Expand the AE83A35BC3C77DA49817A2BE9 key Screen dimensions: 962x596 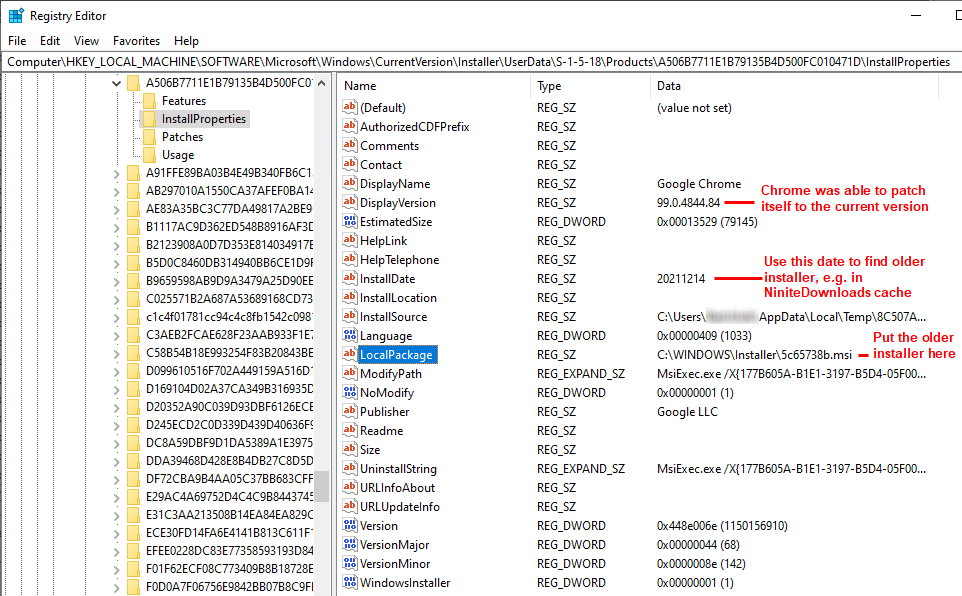tap(117, 209)
